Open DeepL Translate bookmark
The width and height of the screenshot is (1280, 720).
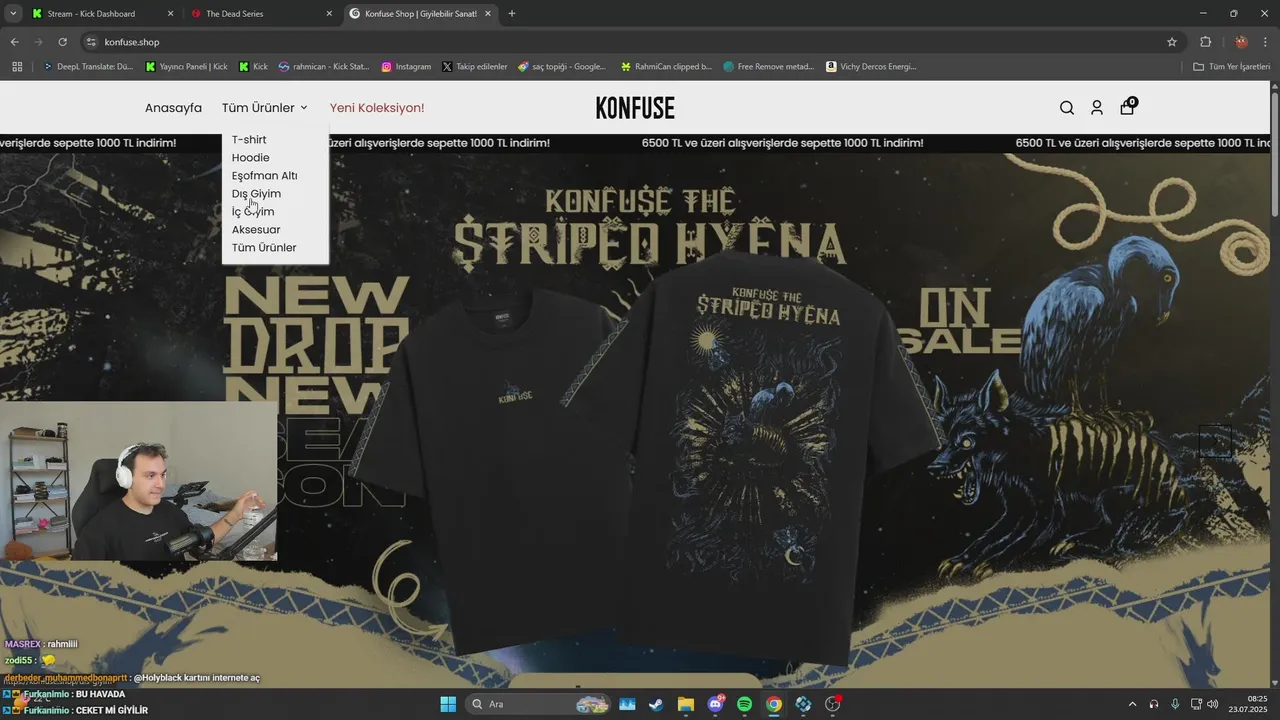[x=88, y=67]
